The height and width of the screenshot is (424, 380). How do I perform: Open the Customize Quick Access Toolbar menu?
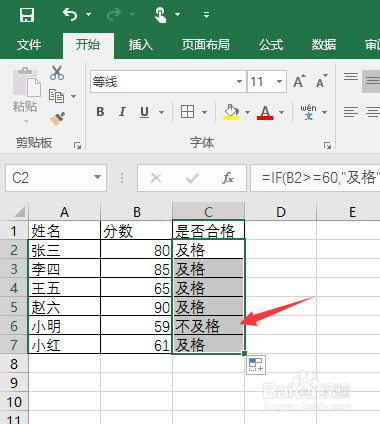206,15
